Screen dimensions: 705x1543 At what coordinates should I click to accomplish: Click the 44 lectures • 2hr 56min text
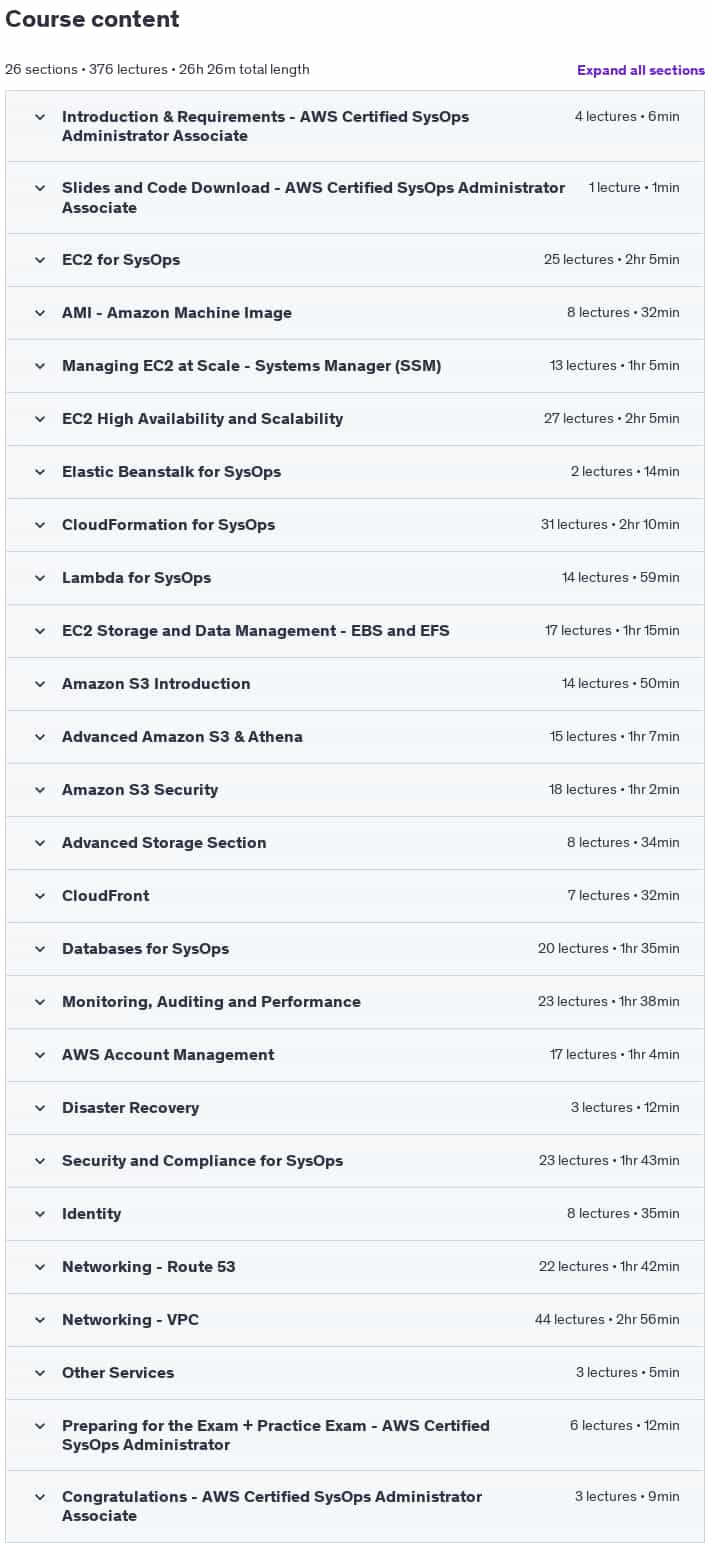pos(607,1320)
